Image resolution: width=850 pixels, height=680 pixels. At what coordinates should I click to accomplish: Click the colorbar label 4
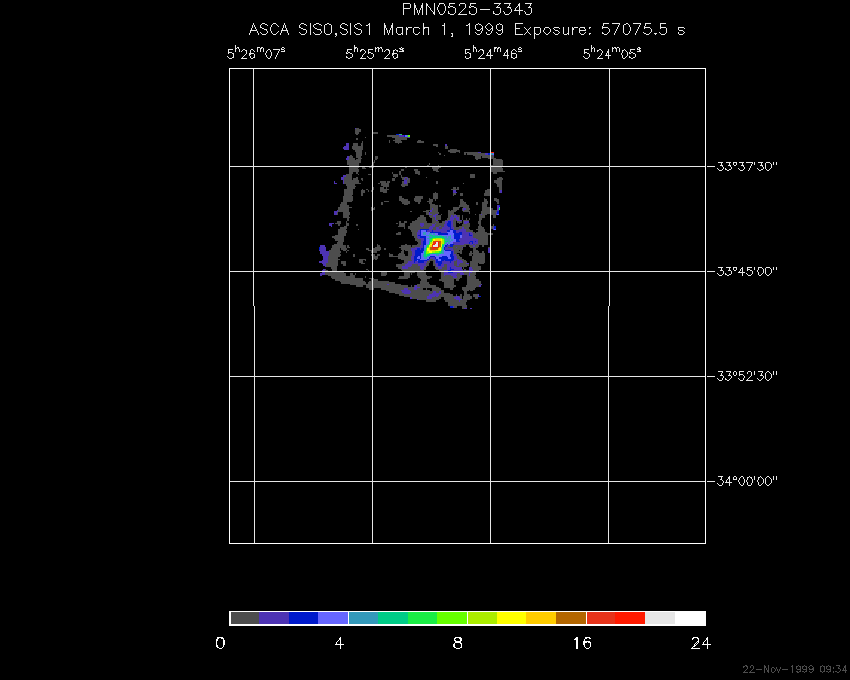pyautogui.click(x=339, y=644)
